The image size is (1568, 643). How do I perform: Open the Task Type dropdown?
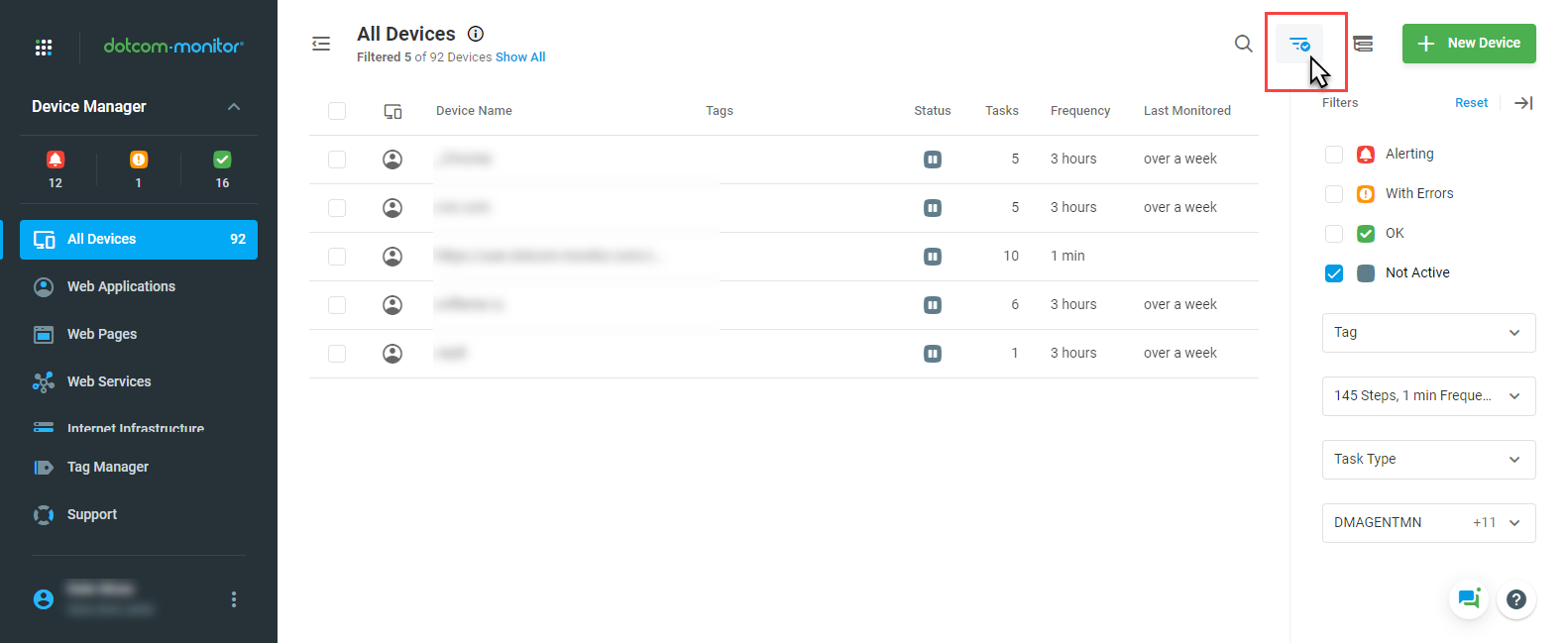click(1428, 460)
